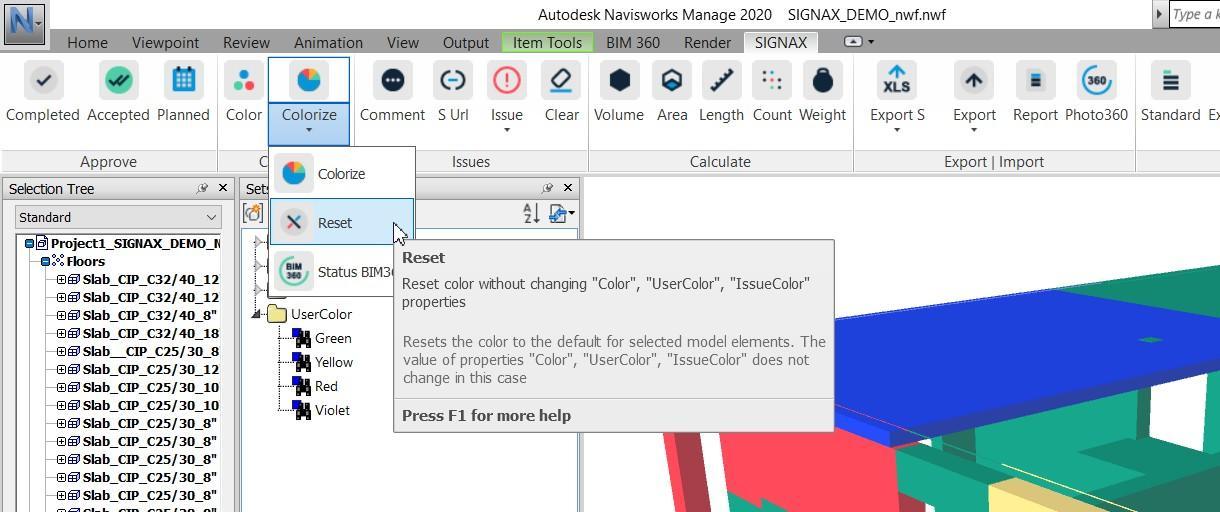Open the Review tab

pyautogui.click(x=246, y=42)
